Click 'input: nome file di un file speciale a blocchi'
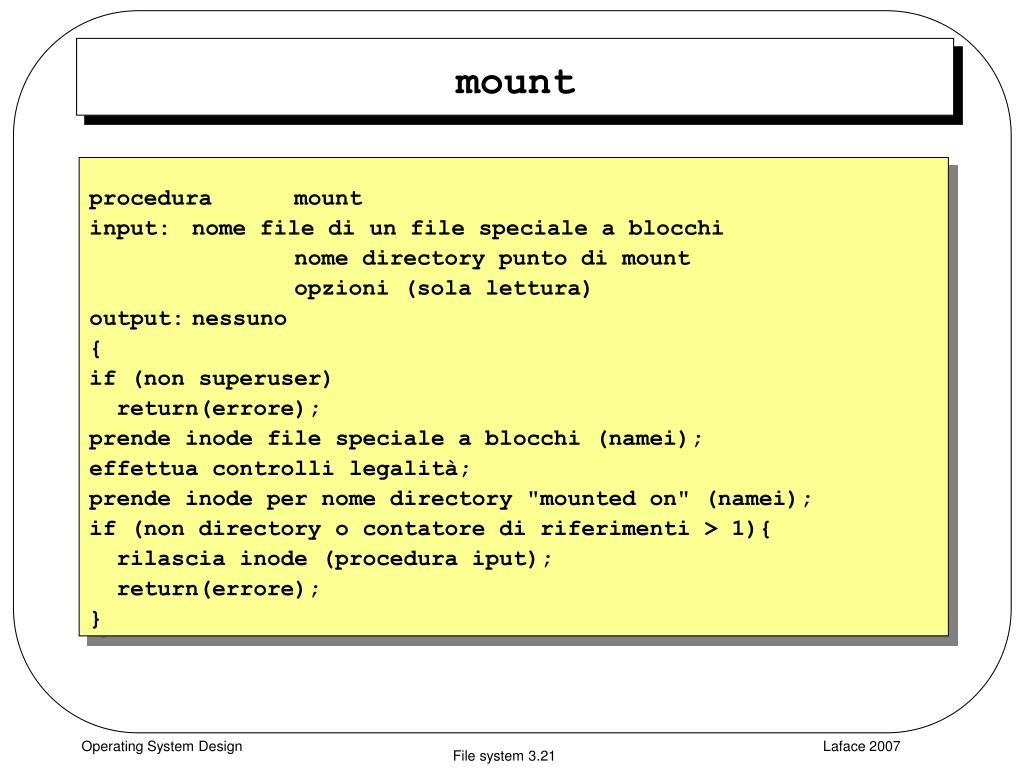The image size is (1024, 768). pyautogui.click(x=406, y=229)
